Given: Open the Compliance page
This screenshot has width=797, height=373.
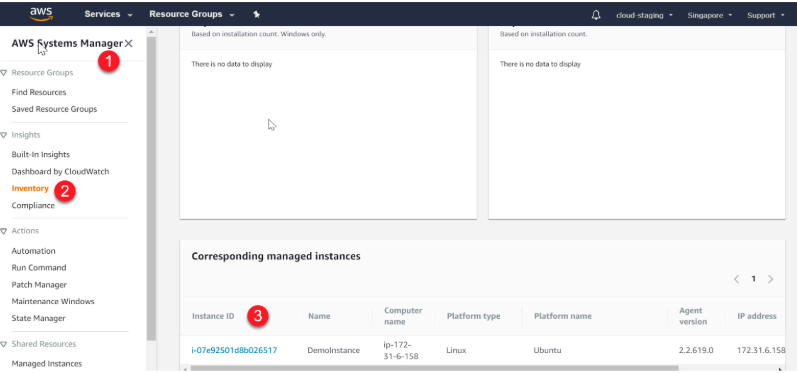Looking at the screenshot, I should (x=33, y=206).
